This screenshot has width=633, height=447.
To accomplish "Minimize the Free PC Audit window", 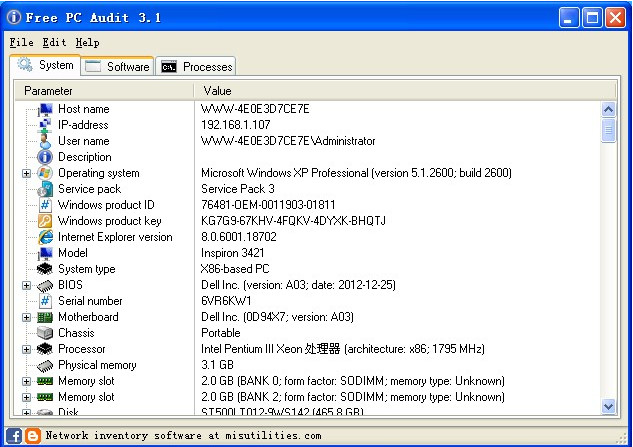I will pyautogui.click(x=569, y=18).
